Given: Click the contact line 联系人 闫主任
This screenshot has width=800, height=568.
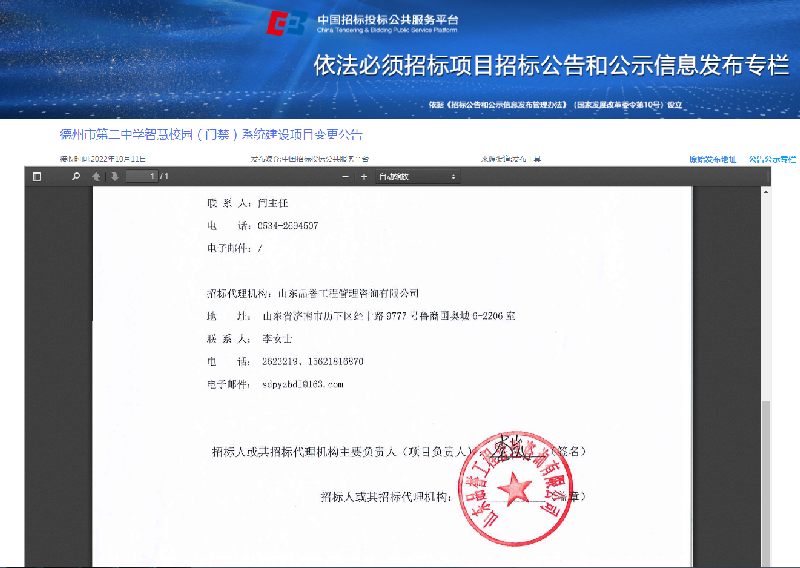Looking at the screenshot, I should [x=247, y=203].
